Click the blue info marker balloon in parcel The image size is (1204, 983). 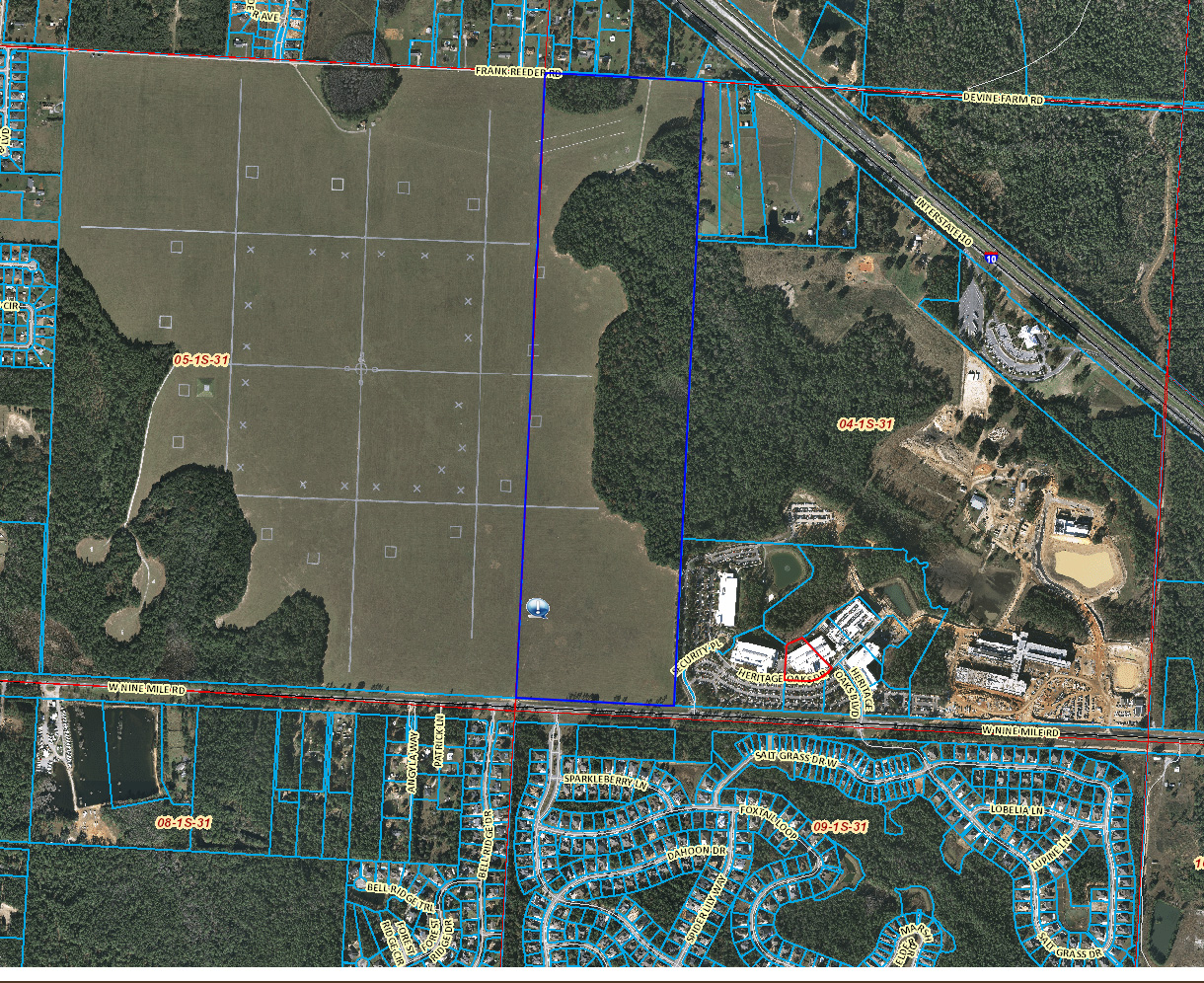pyautogui.click(x=538, y=610)
